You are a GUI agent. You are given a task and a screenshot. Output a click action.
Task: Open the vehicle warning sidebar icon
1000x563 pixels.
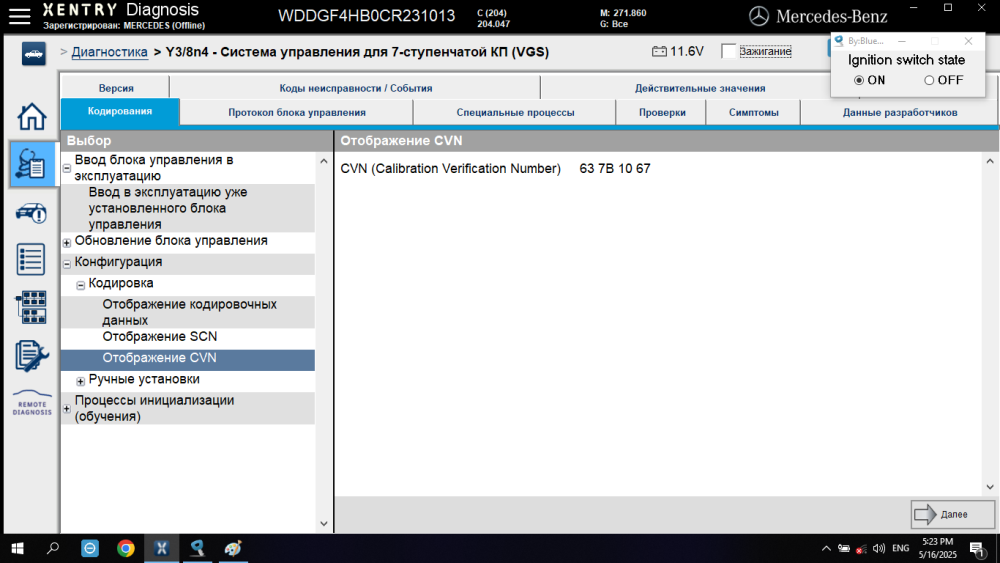click(x=31, y=212)
